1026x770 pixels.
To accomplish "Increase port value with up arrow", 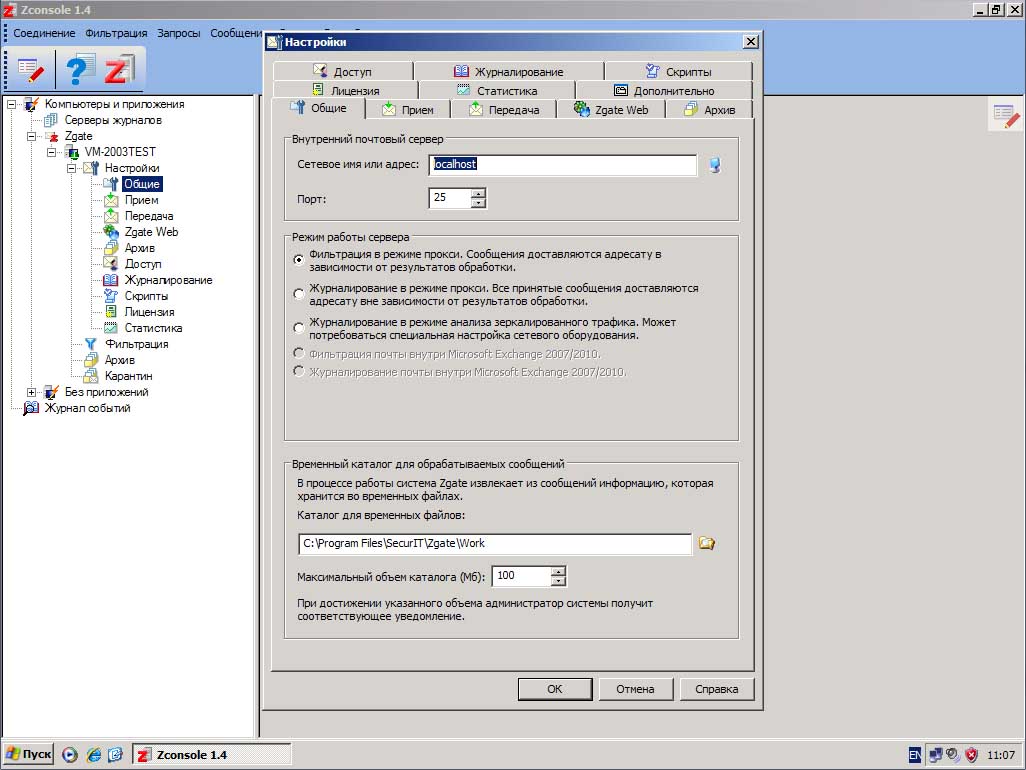I will [479, 193].
